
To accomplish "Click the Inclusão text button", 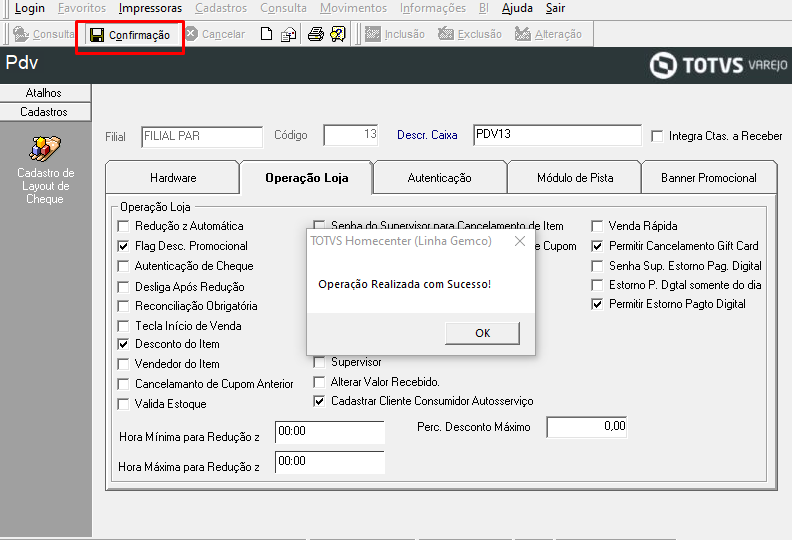I will coord(405,34).
